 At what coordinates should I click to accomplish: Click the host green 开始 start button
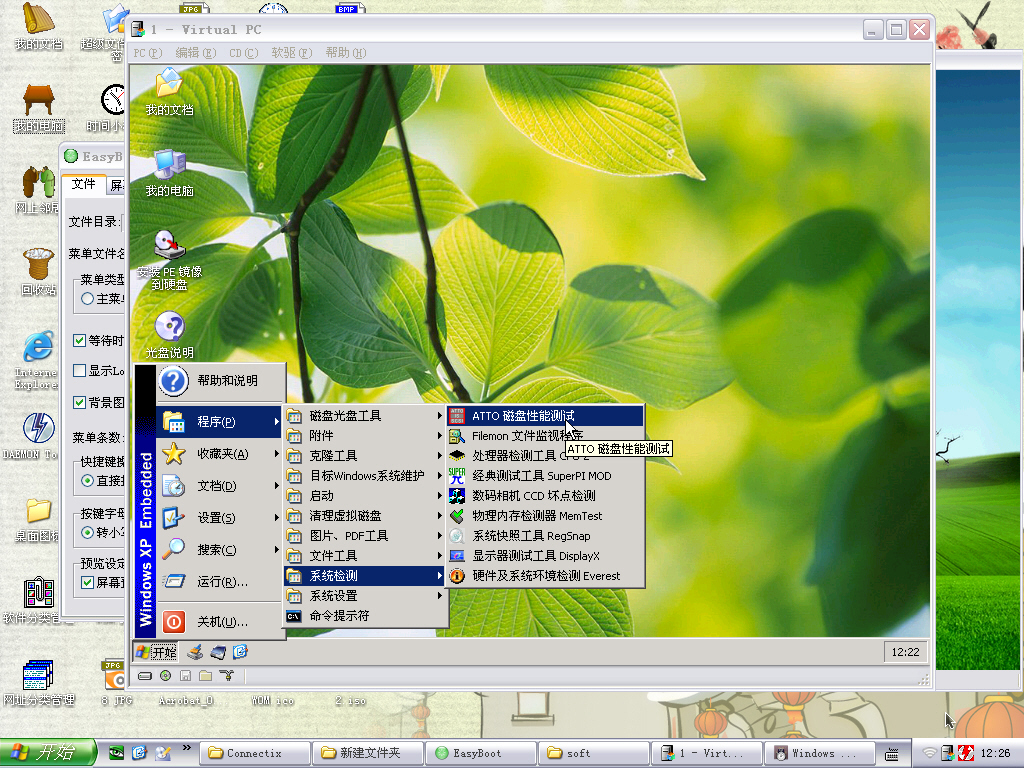47,753
